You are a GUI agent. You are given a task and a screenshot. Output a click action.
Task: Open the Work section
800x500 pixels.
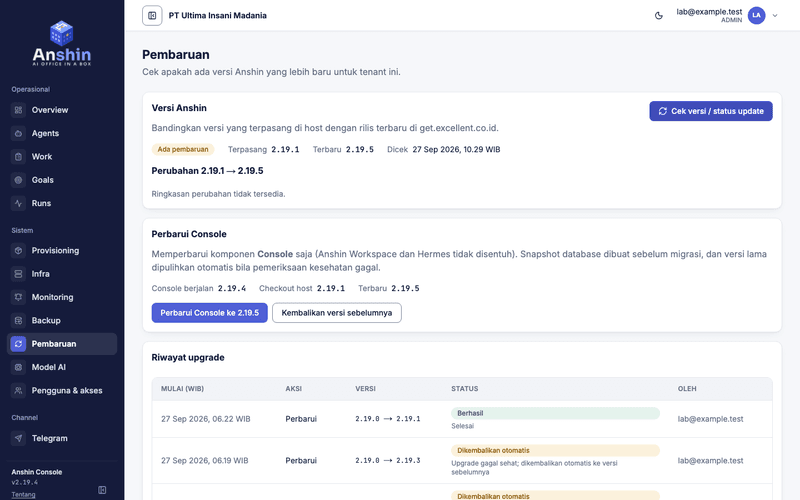tap(62, 157)
